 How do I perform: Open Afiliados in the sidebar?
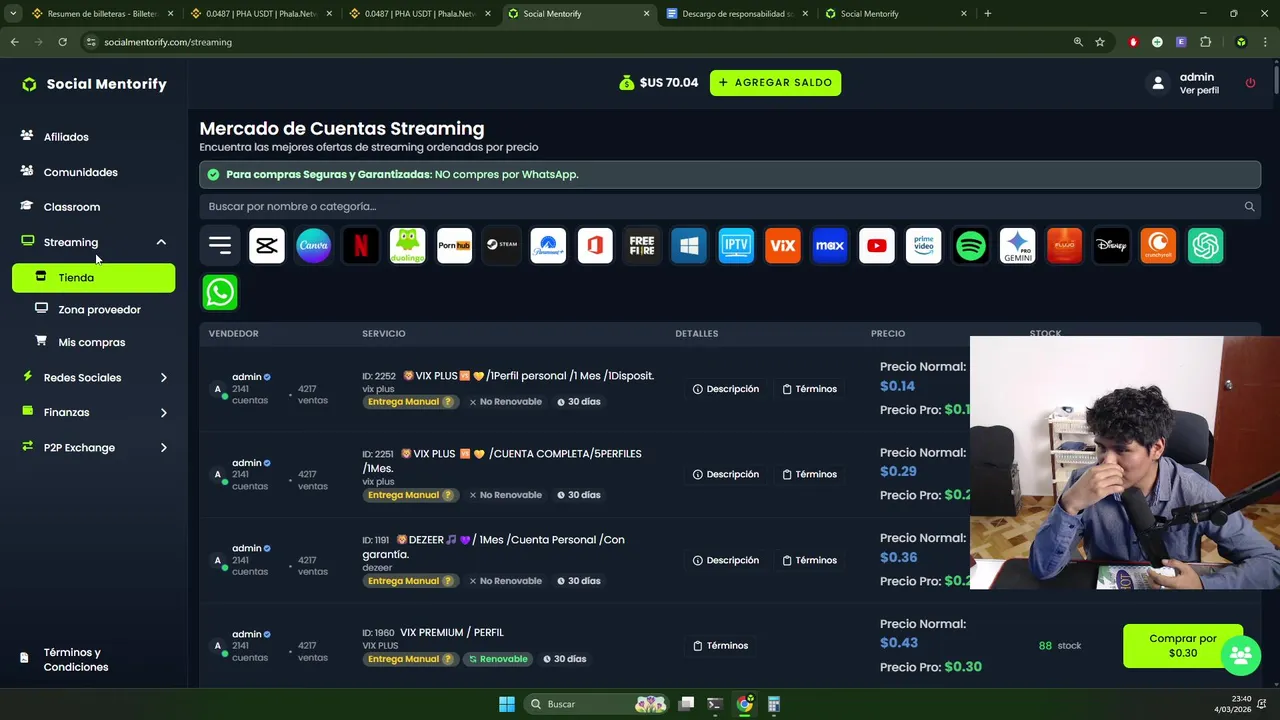point(66,137)
